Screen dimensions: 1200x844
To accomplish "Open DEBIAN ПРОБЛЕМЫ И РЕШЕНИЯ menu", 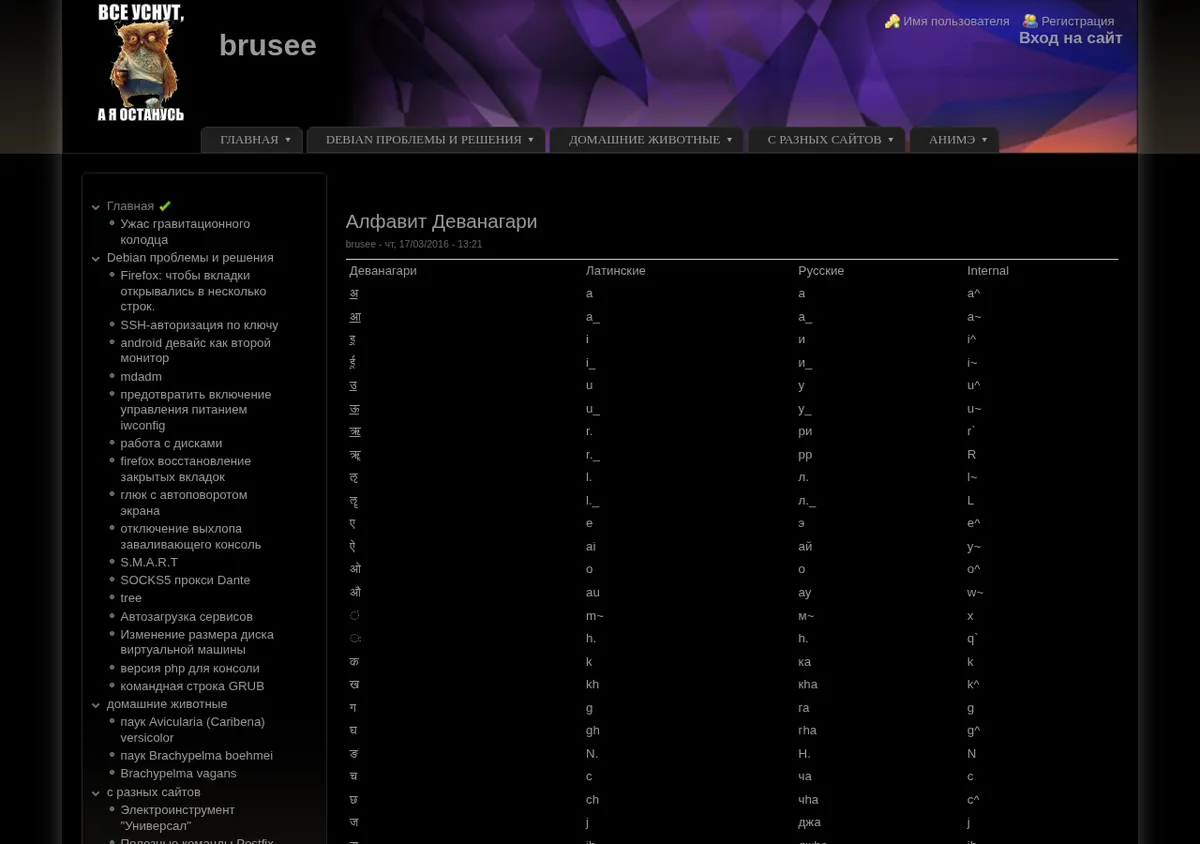I will pyautogui.click(x=426, y=140).
